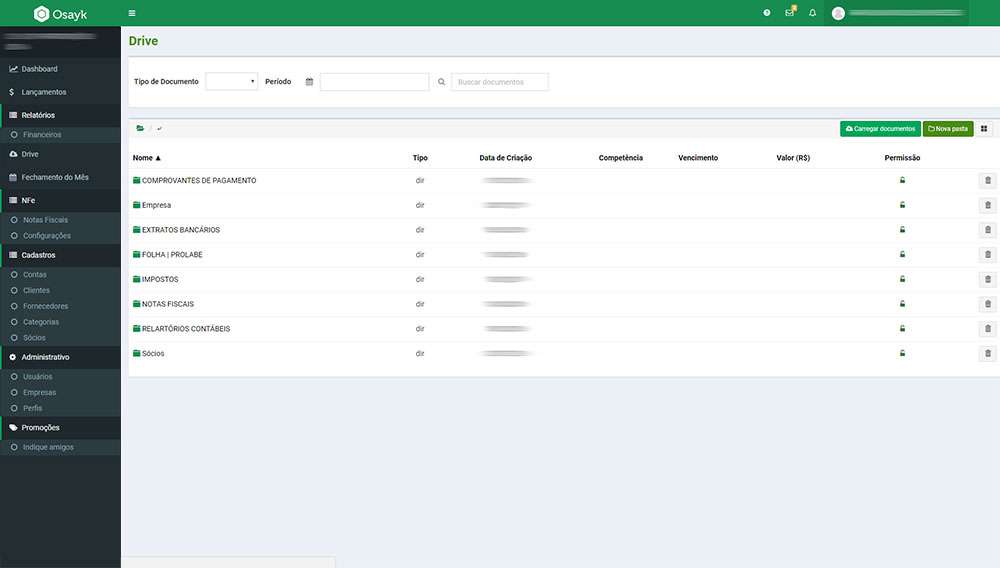Image resolution: width=1000 pixels, height=568 pixels.
Task: Toggle permission lock for EXTRATOS BANCÁRIOS
Action: click(902, 229)
